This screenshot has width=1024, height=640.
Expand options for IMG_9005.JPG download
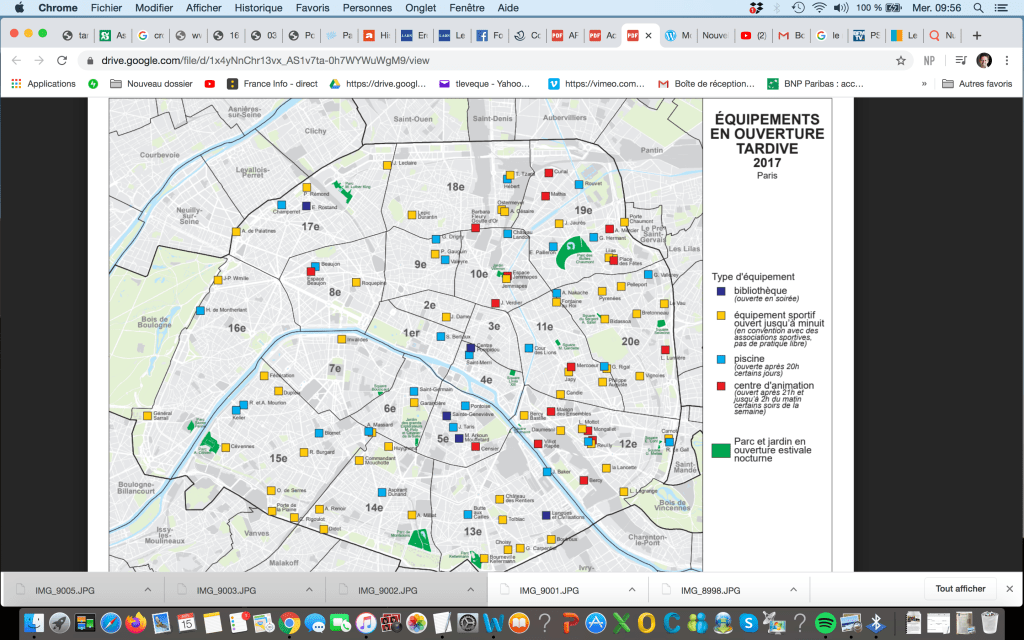tap(147, 589)
